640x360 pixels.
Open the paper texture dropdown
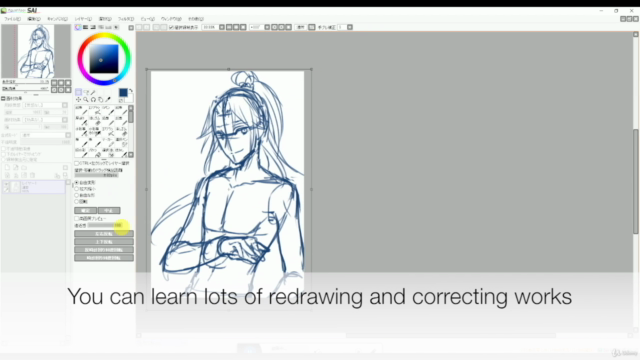tap(64, 105)
